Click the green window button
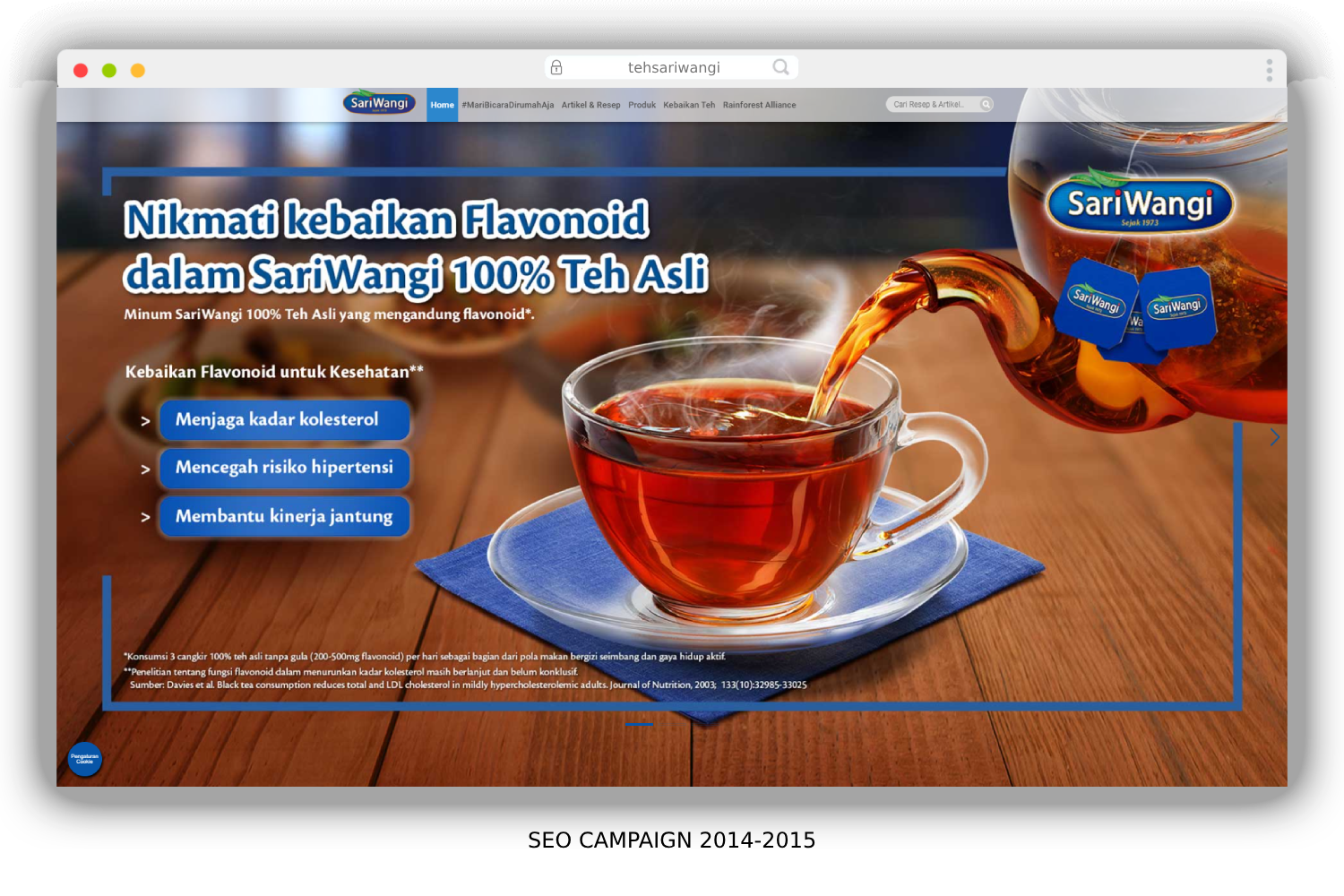 [x=109, y=70]
